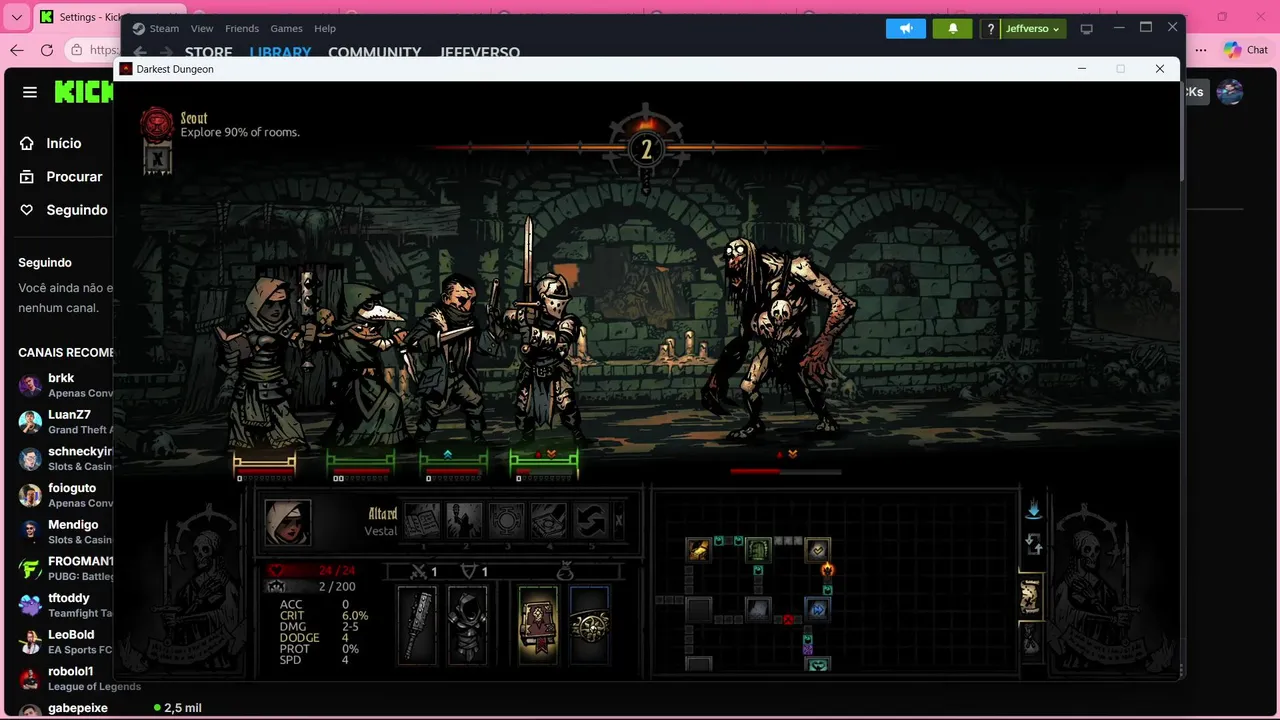The width and height of the screenshot is (1280, 720).
Task: Click the Crusader's health bar
Action: (x=544, y=470)
